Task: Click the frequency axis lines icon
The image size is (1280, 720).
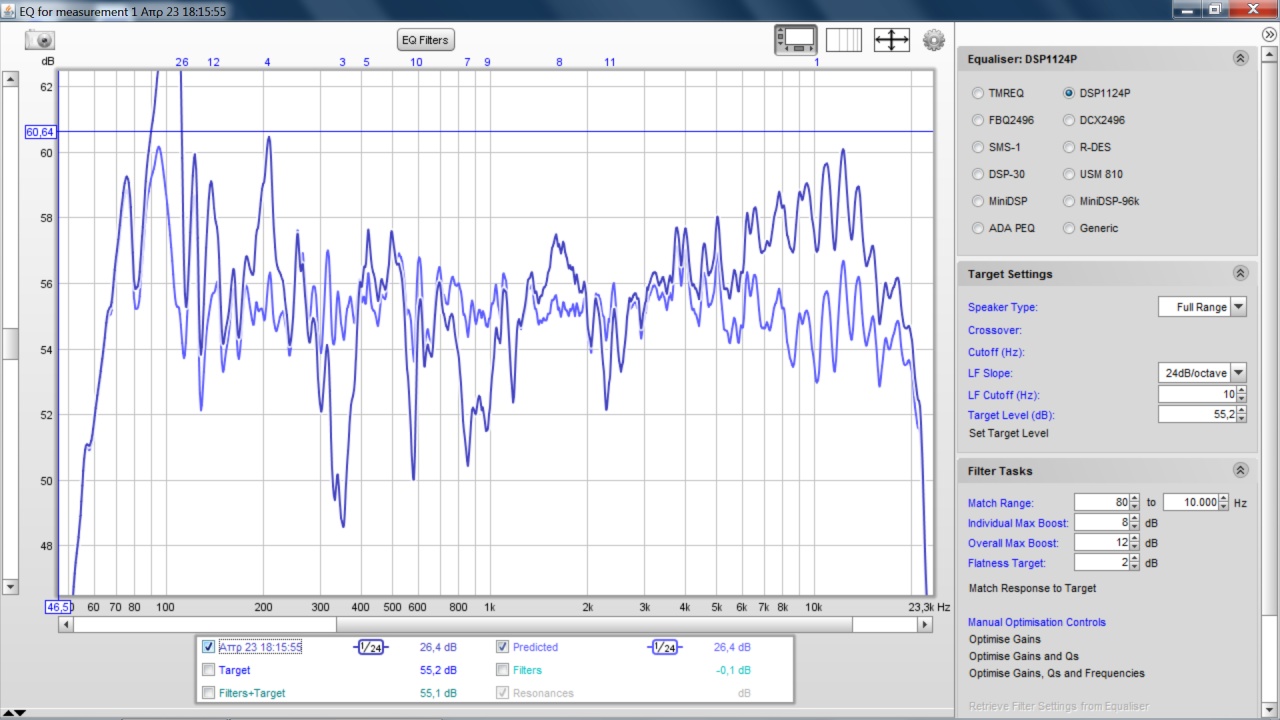Action: coord(843,40)
